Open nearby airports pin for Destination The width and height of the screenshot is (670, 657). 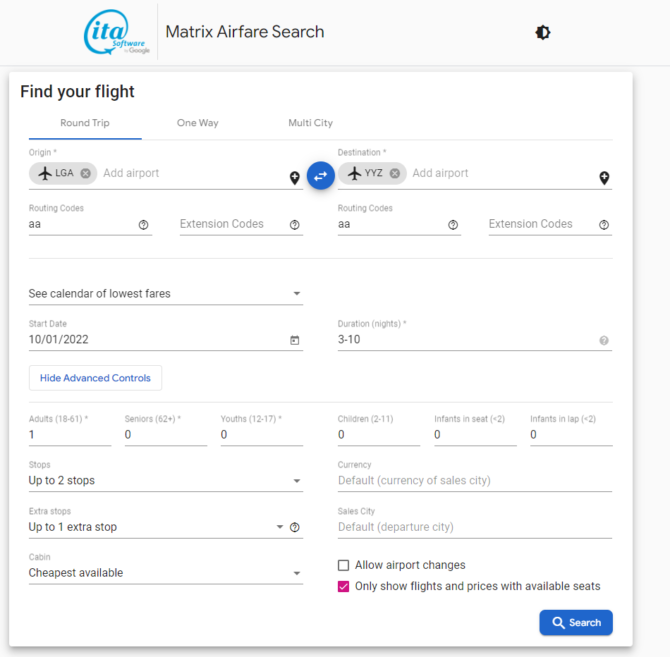[x=604, y=178]
